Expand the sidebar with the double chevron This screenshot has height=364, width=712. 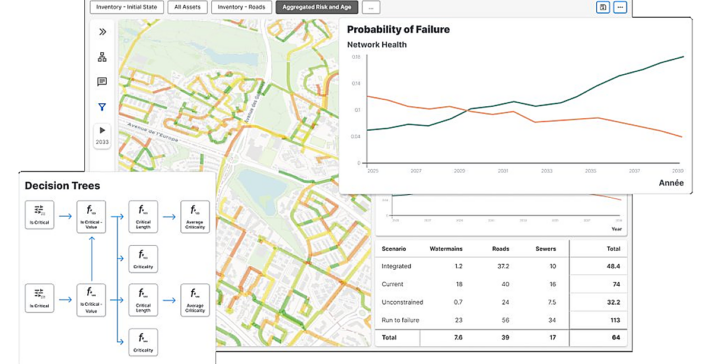click(103, 32)
